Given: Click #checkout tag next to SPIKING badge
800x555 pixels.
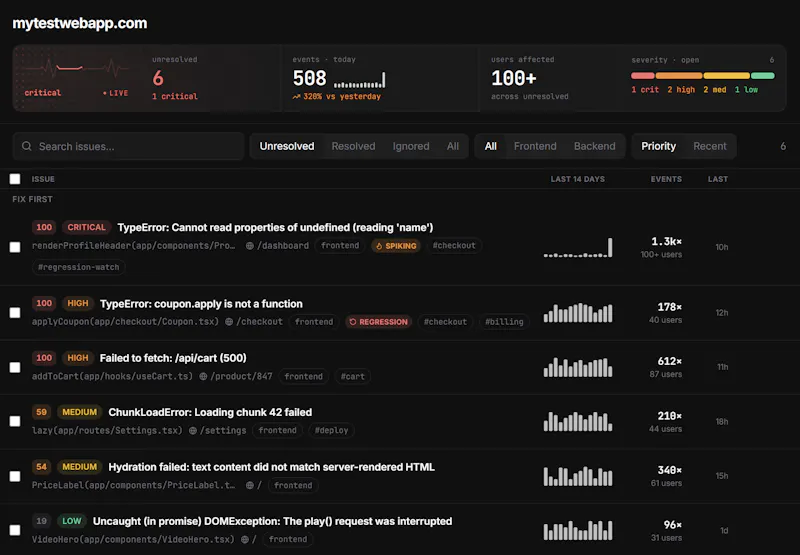Looking at the screenshot, I should point(454,246).
